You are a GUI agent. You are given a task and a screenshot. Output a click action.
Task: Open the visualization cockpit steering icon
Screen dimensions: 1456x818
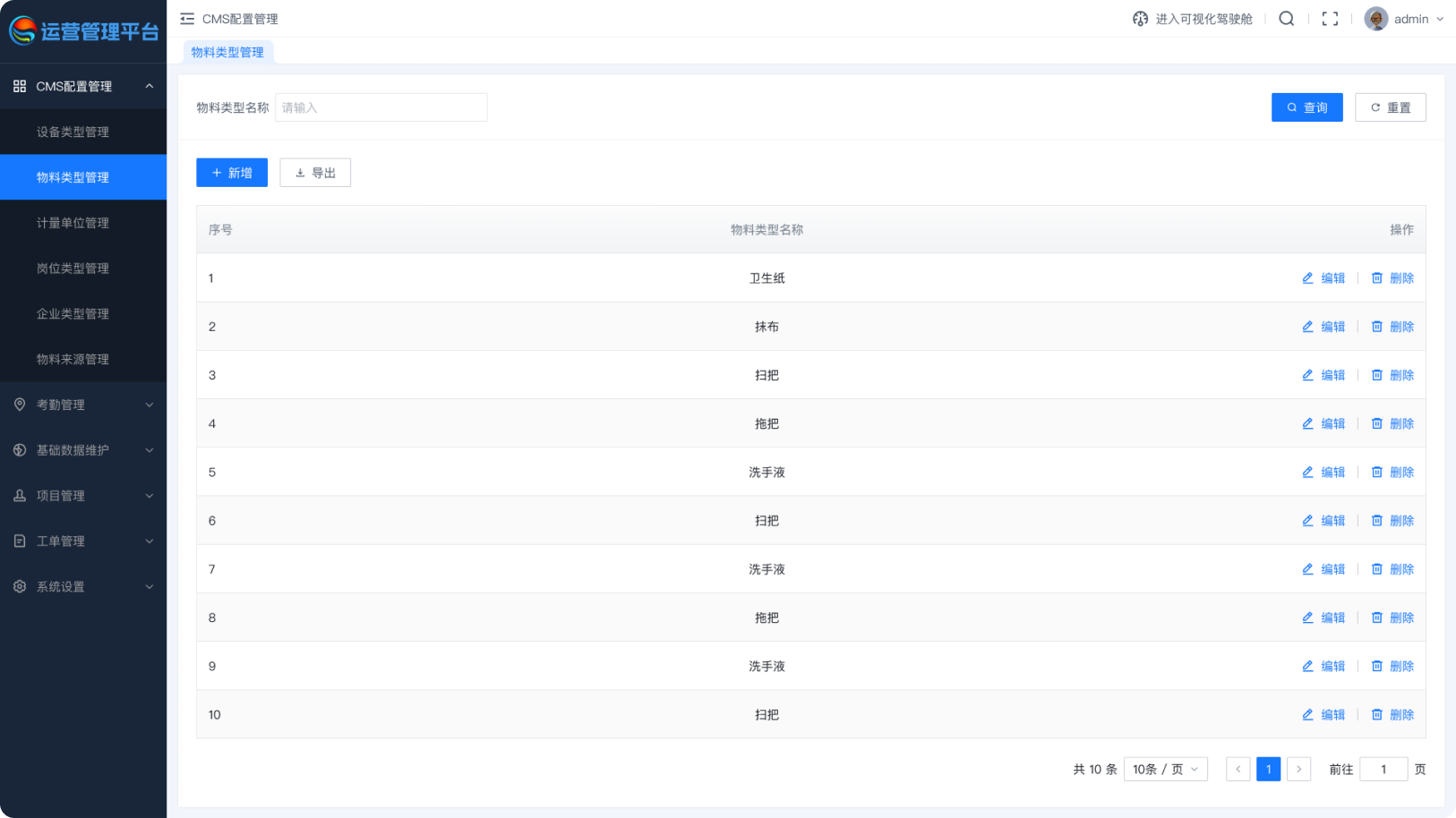pyautogui.click(x=1140, y=19)
